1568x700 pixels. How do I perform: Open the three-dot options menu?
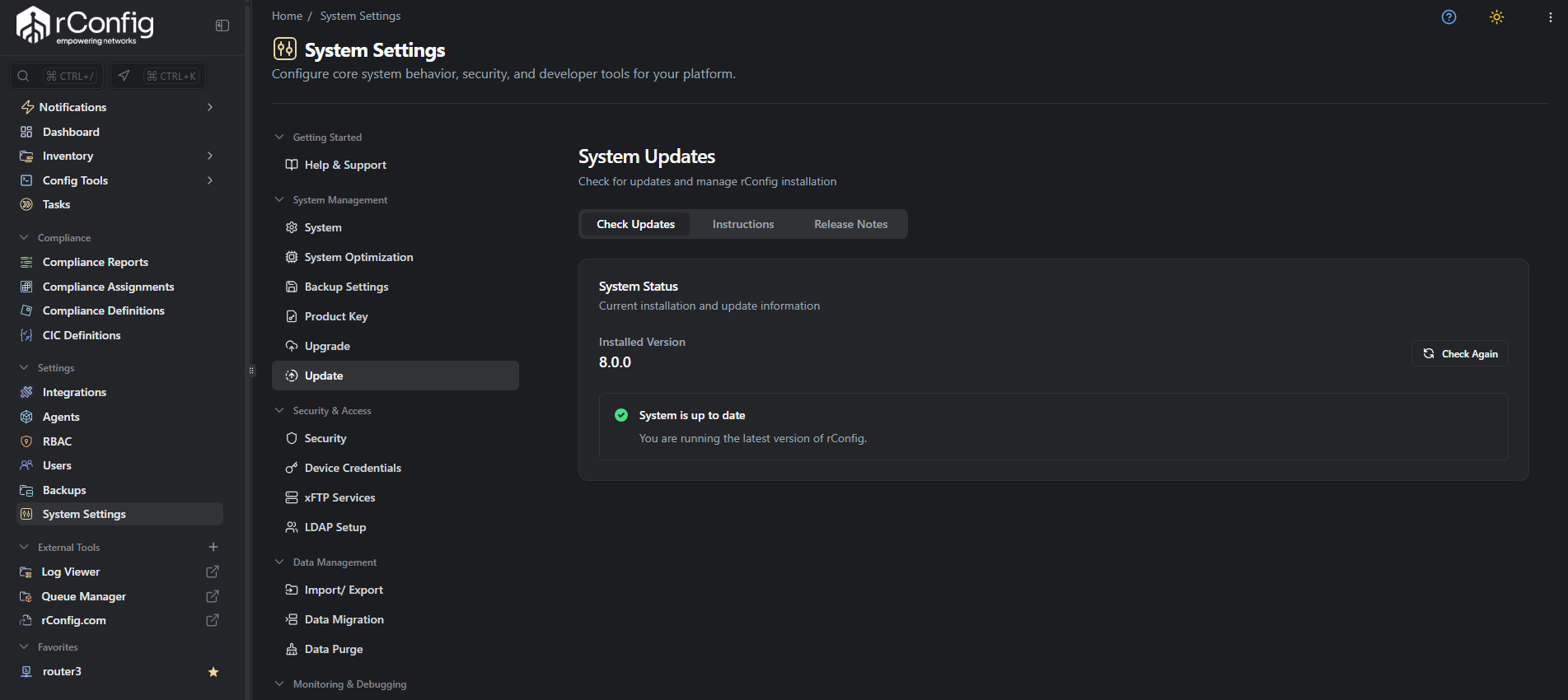click(1550, 17)
